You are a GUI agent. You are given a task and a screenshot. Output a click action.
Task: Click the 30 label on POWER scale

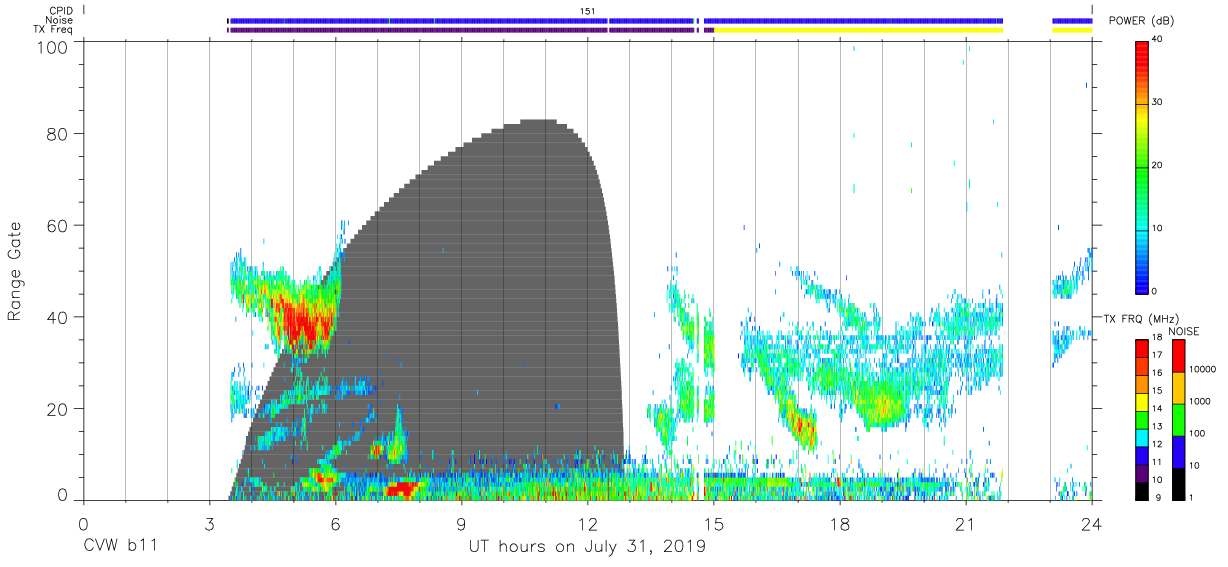1157,103
